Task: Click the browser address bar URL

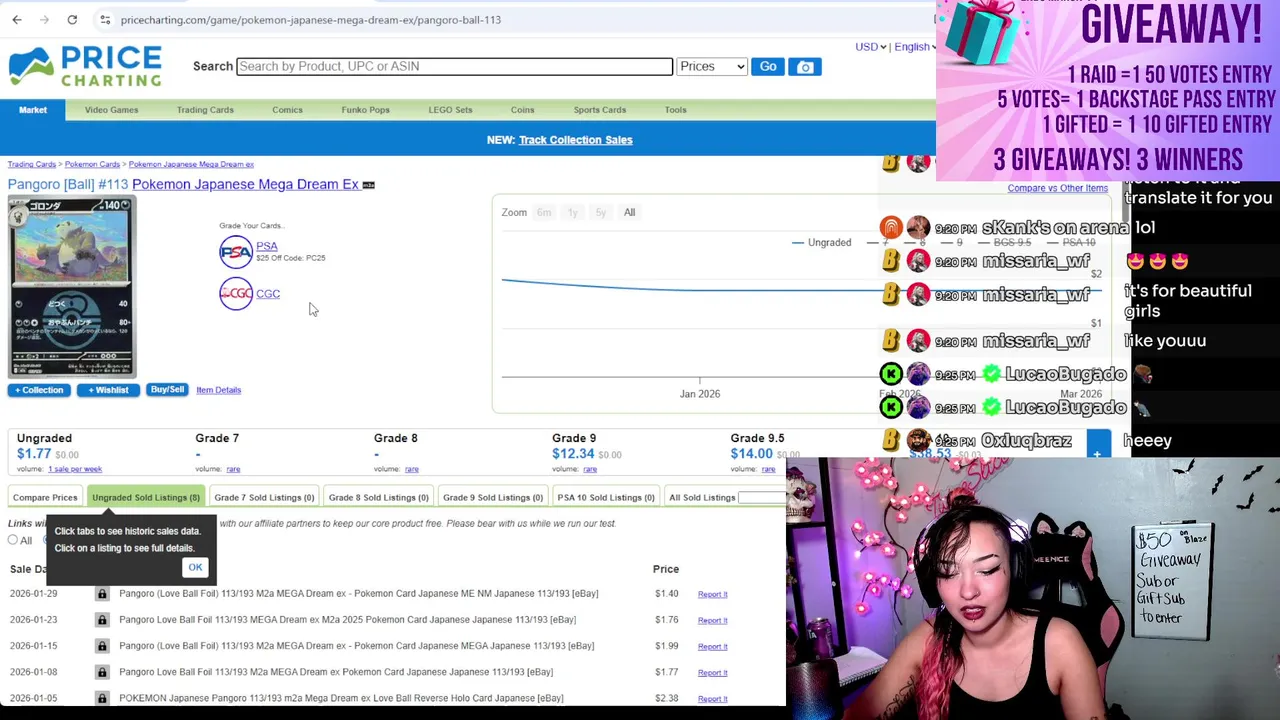Action: (x=310, y=19)
